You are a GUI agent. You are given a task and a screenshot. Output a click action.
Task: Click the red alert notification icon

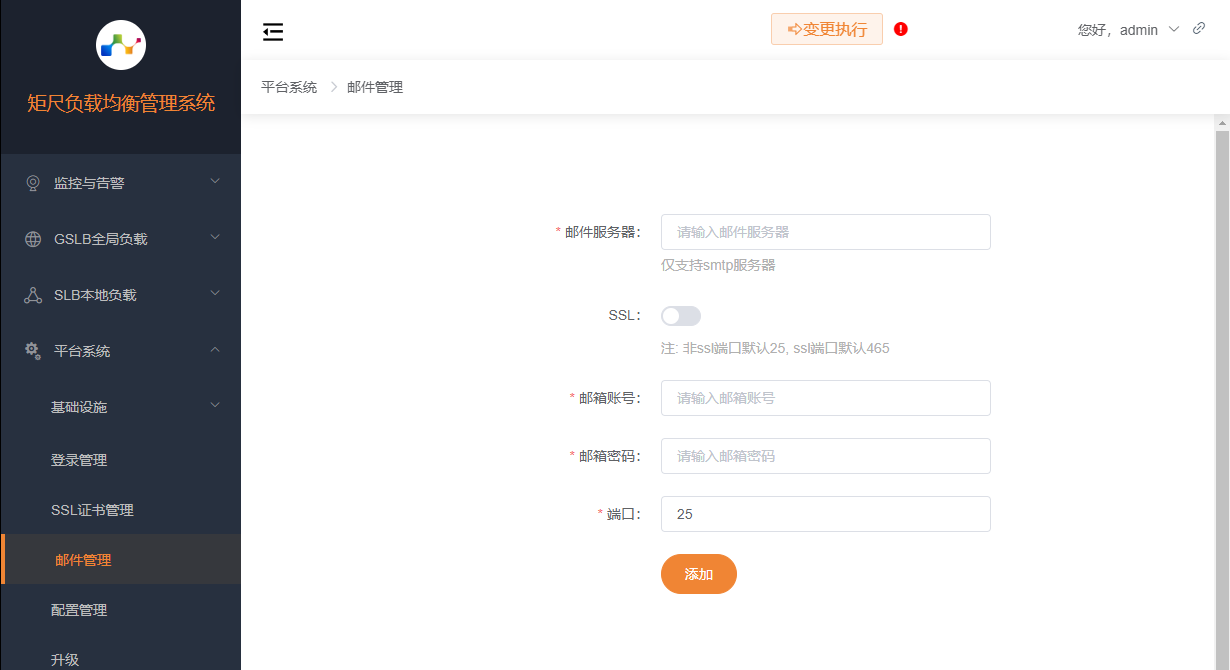pos(900,29)
